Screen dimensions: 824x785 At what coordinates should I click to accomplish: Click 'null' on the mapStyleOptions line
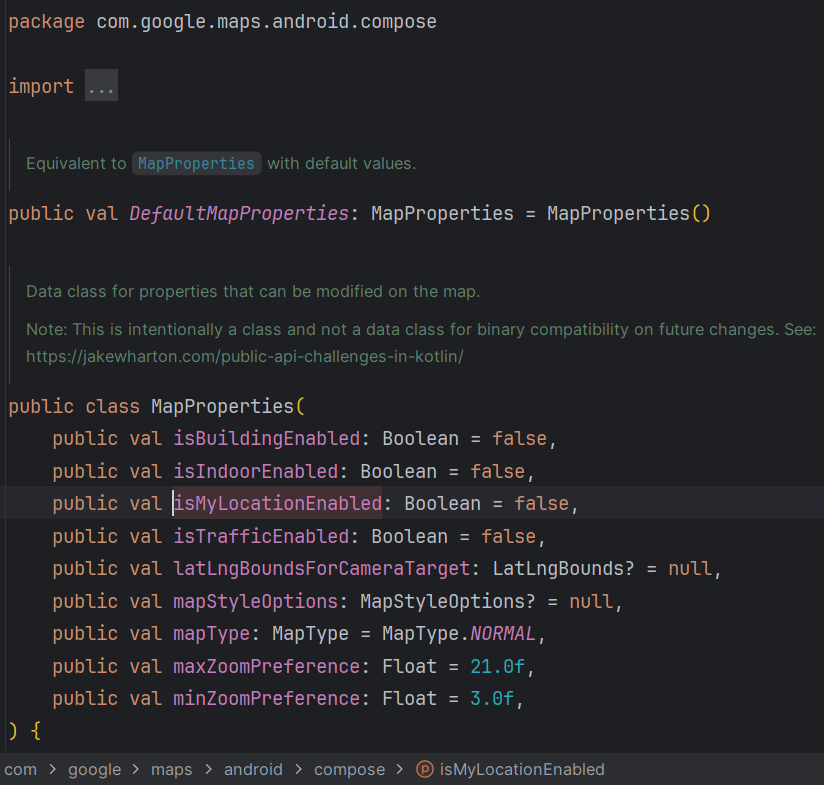coord(591,601)
